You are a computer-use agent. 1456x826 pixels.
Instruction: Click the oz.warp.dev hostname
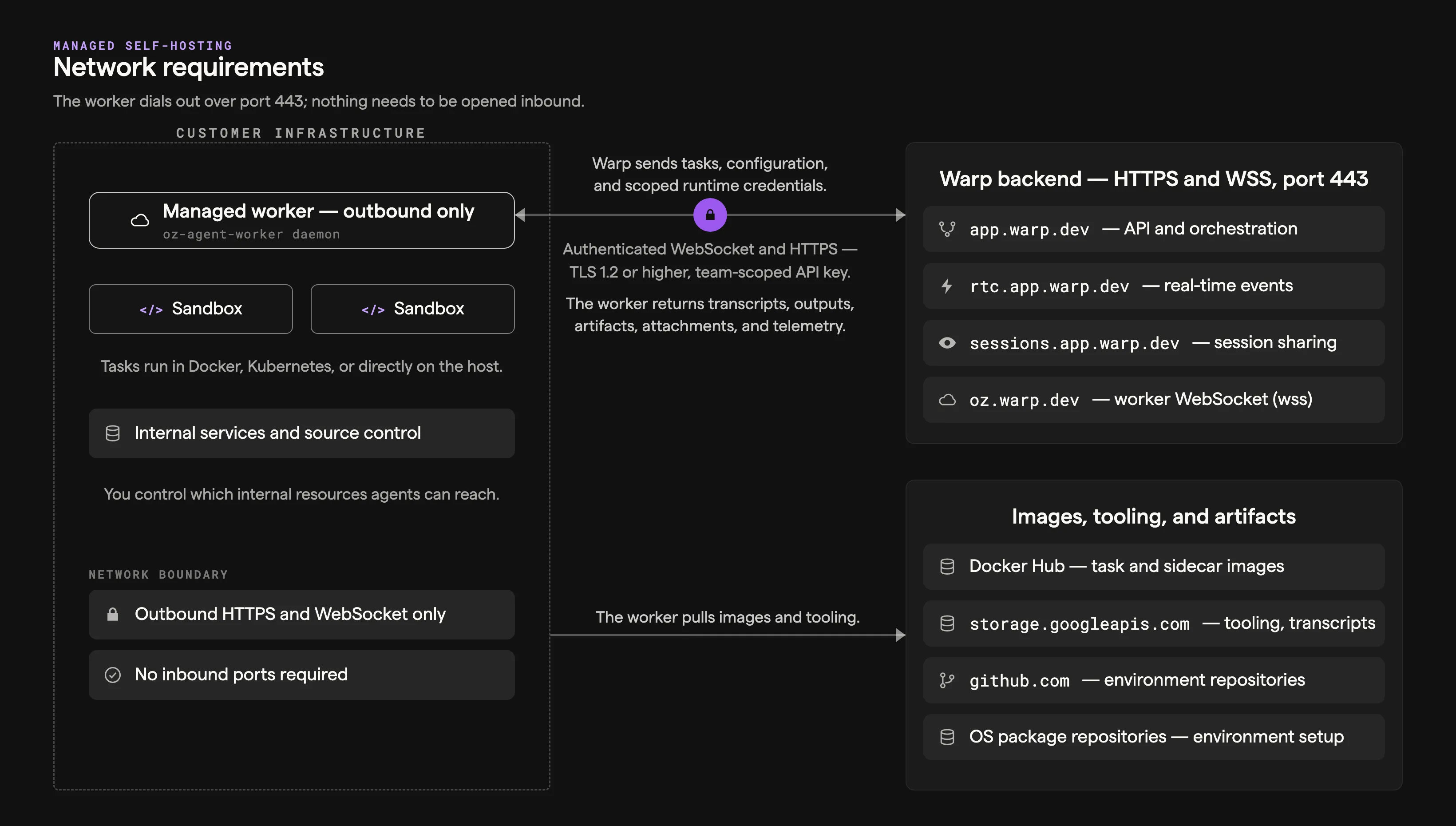(x=1024, y=401)
